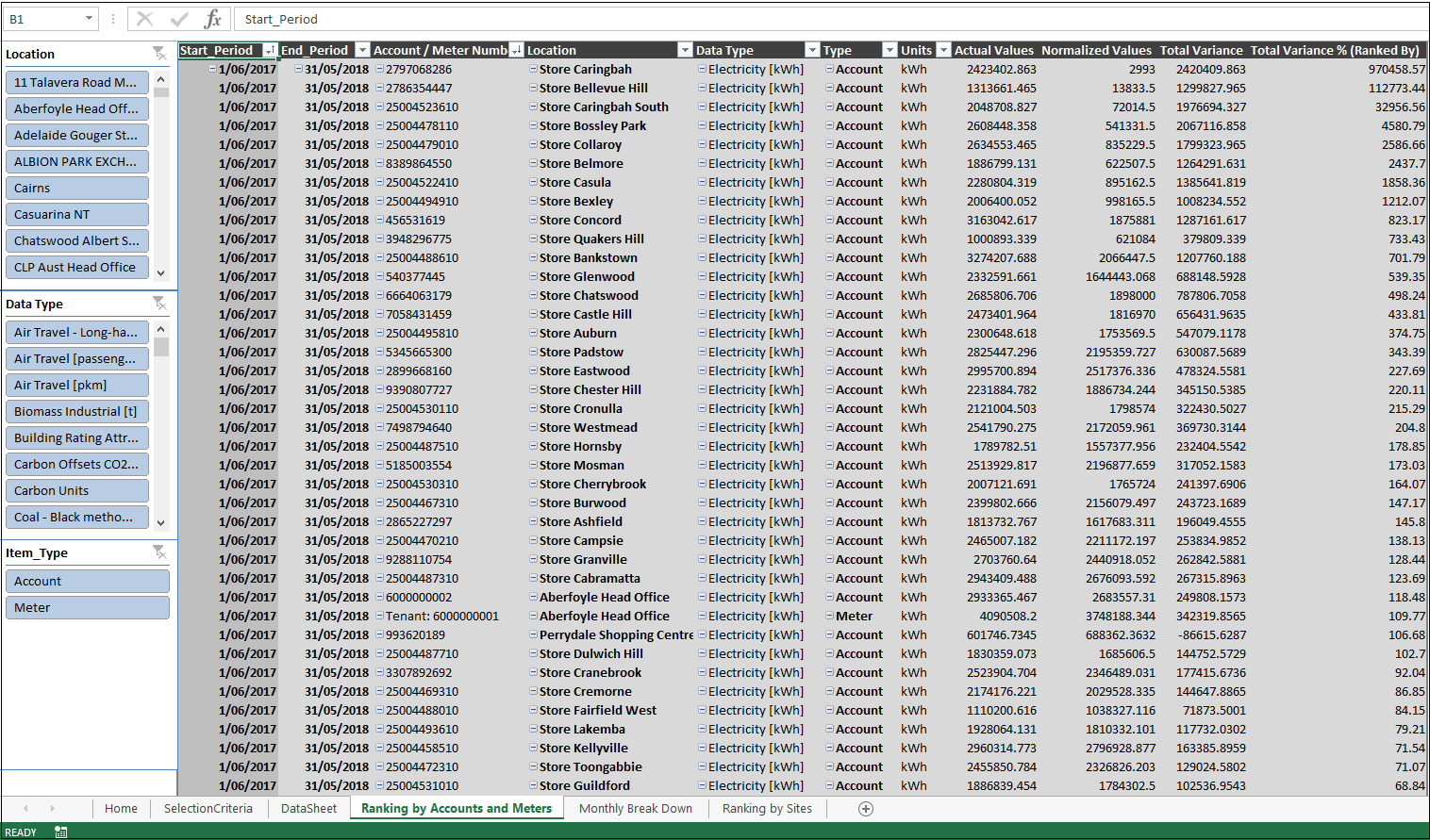Click the formula bar showing Start_Period
This screenshot has width=1430, height=840.
click(830, 19)
